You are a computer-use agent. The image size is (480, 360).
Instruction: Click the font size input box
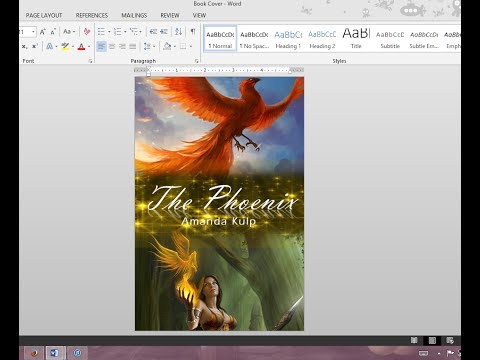point(25,32)
